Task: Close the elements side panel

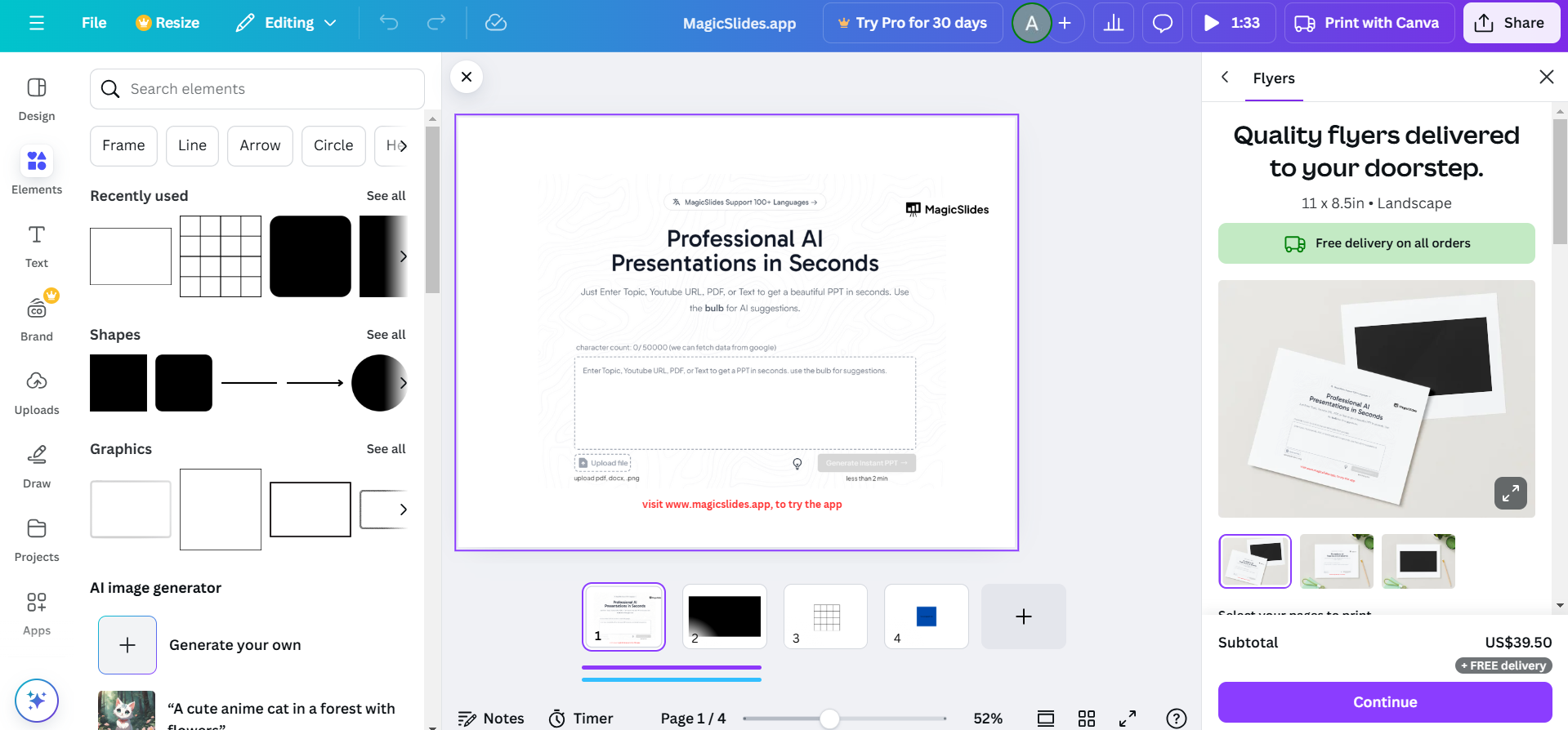Action: (x=467, y=77)
